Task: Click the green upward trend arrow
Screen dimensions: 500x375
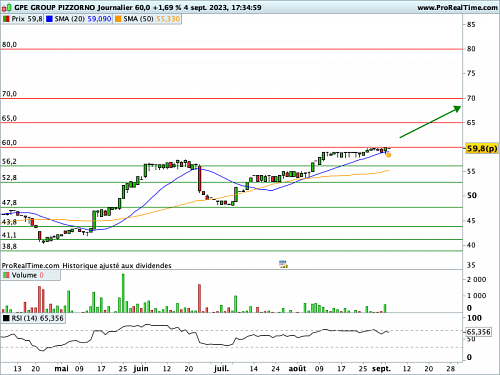Action: pos(430,122)
